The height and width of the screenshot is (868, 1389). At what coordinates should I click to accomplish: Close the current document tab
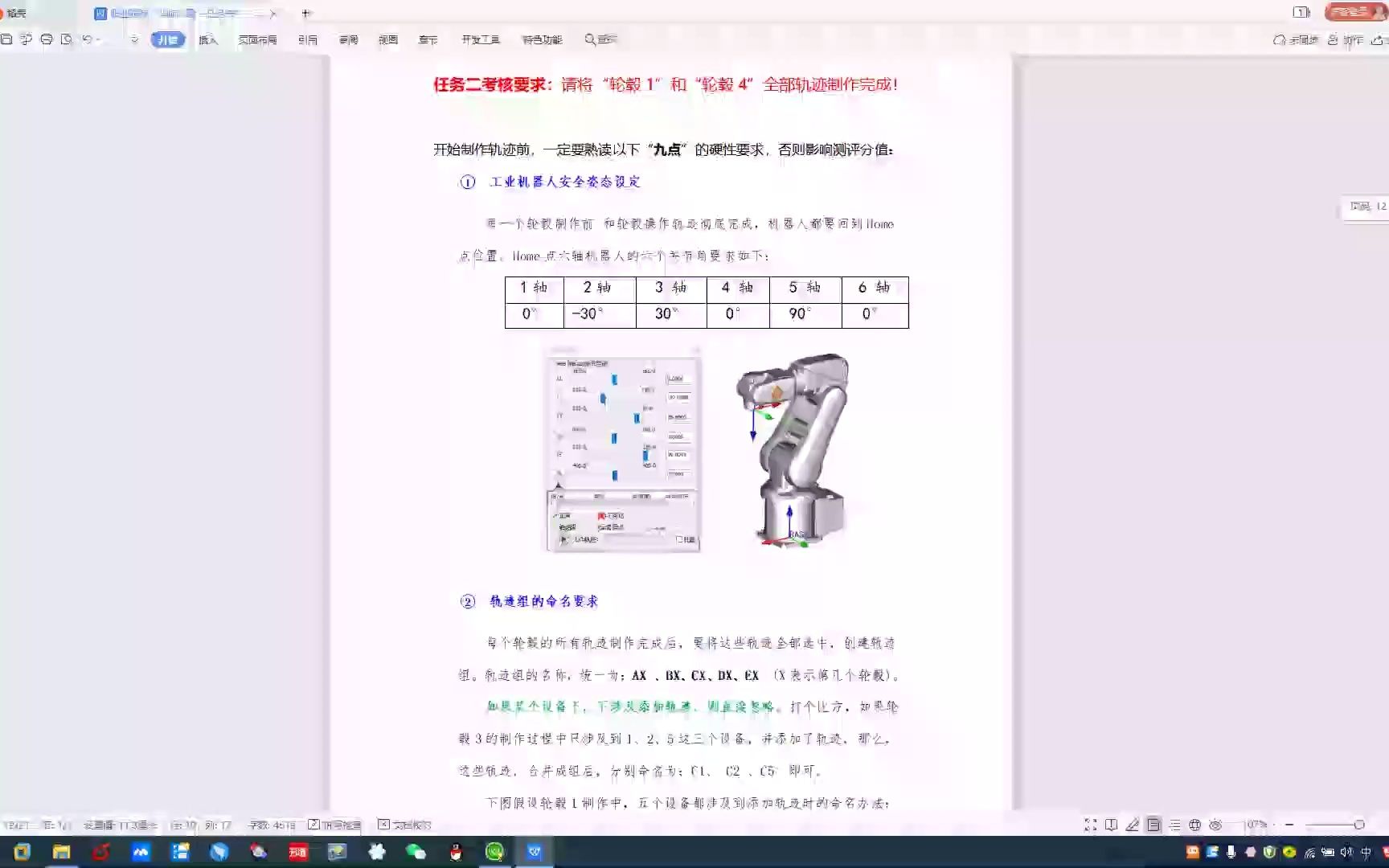(273, 14)
